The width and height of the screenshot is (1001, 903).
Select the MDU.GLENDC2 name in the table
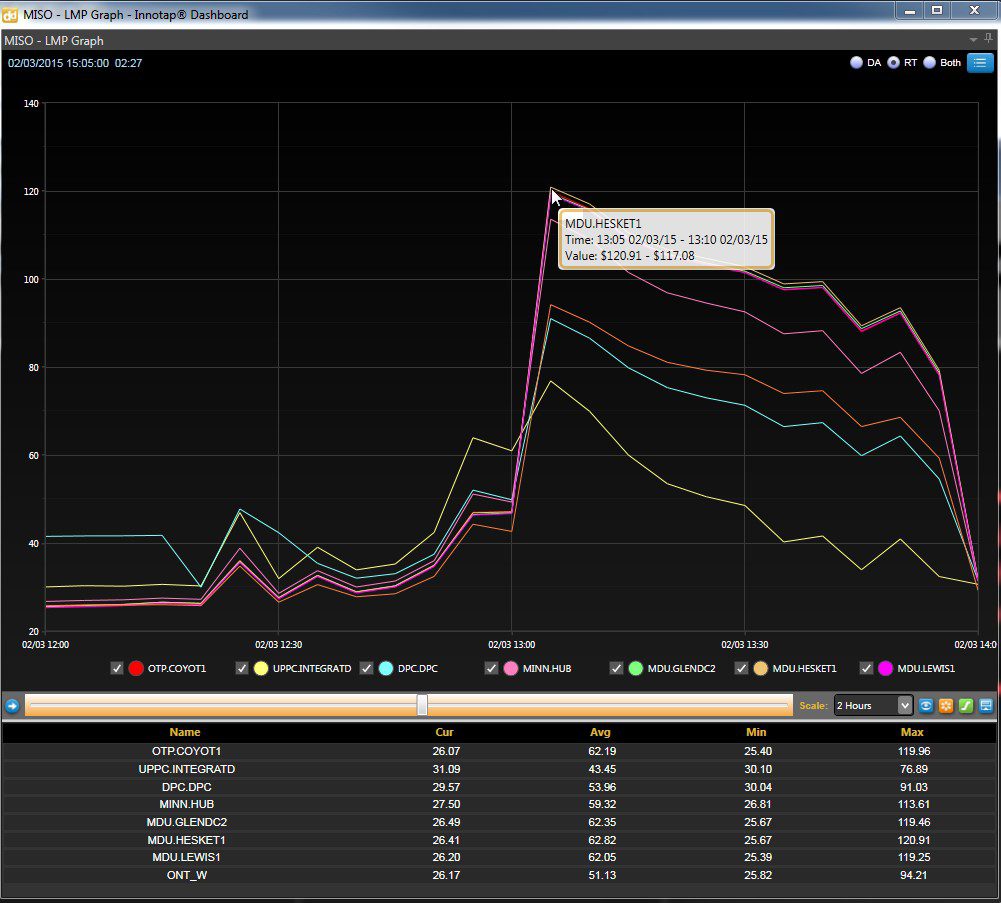coord(186,822)
